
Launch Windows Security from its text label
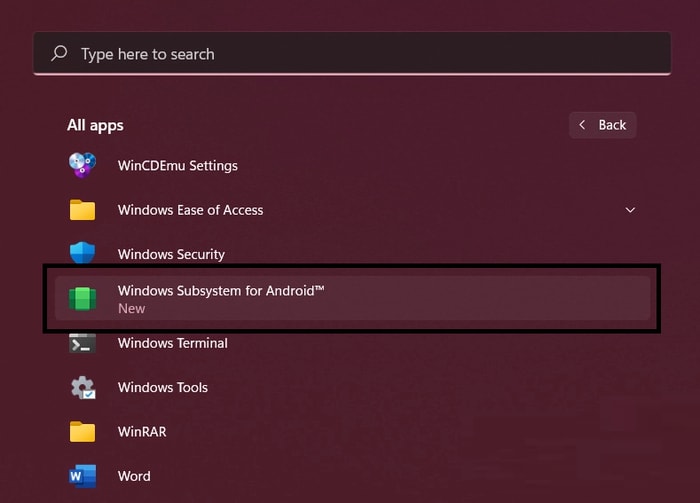click(171, 254)
